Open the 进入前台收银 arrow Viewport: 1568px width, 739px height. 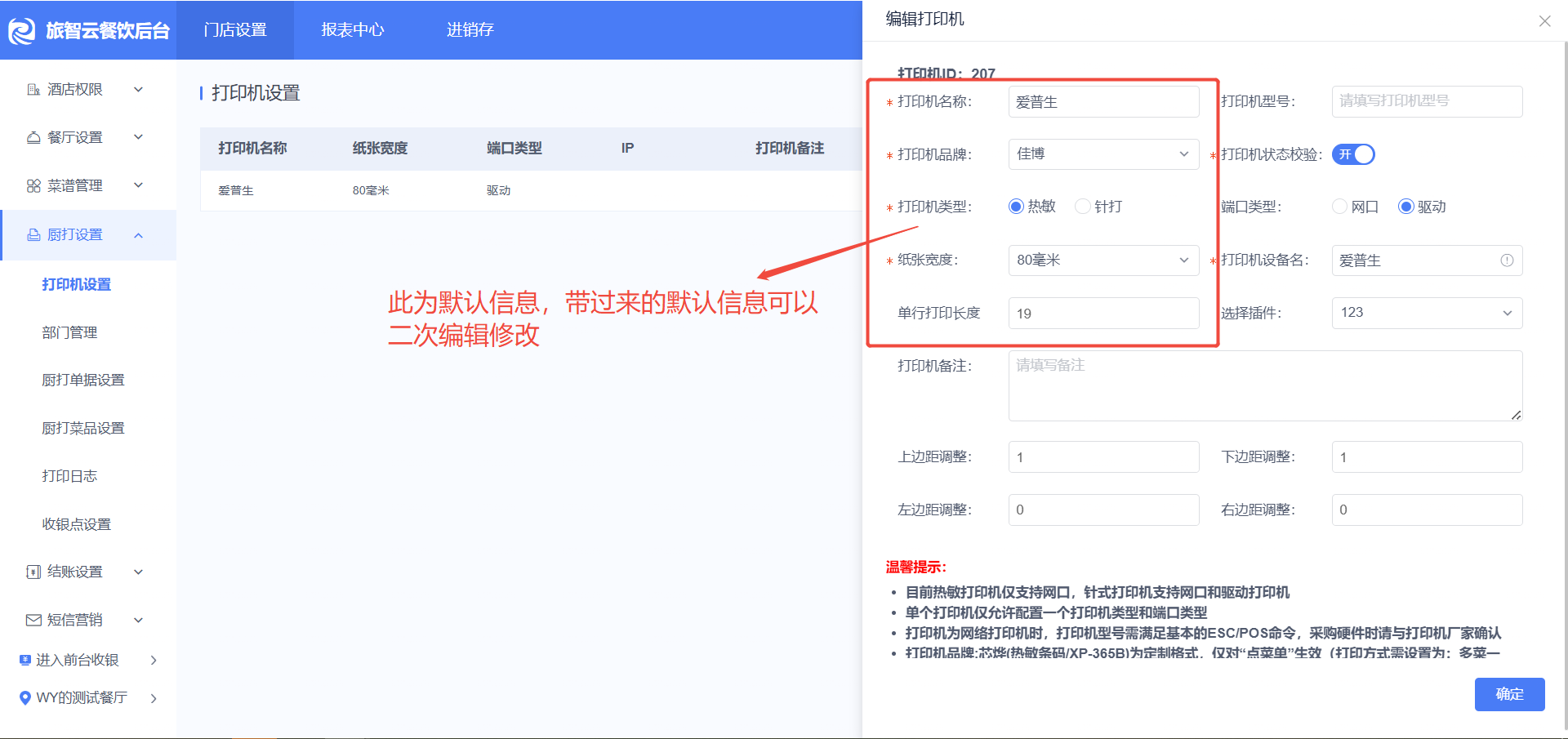(x=154, y=660)
